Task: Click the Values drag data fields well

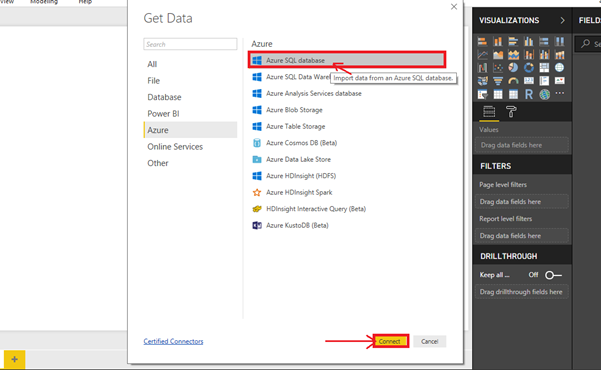Action: tap(522, 145)
